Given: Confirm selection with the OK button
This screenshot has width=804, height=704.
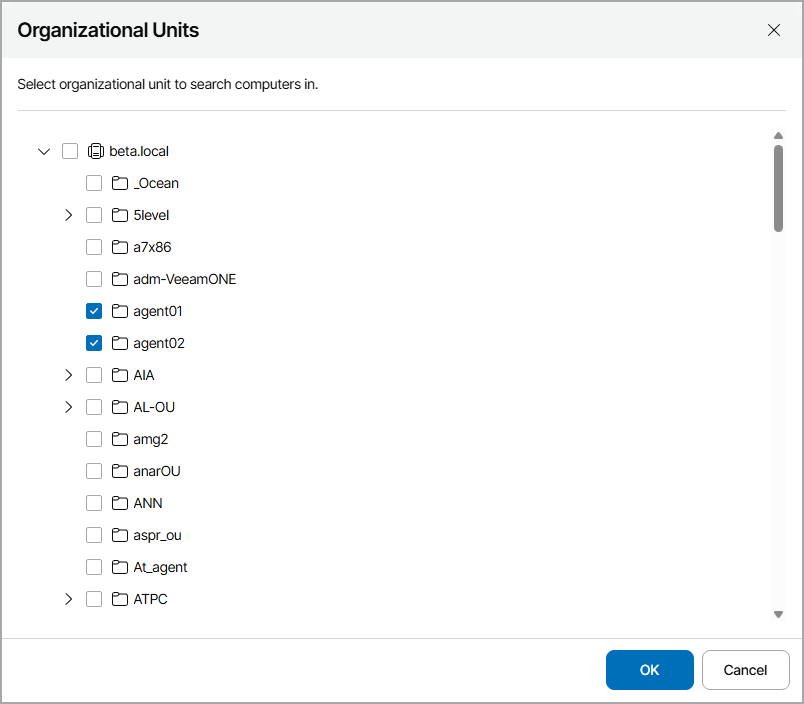Looking at the screenshot, I should pos(649,670).
